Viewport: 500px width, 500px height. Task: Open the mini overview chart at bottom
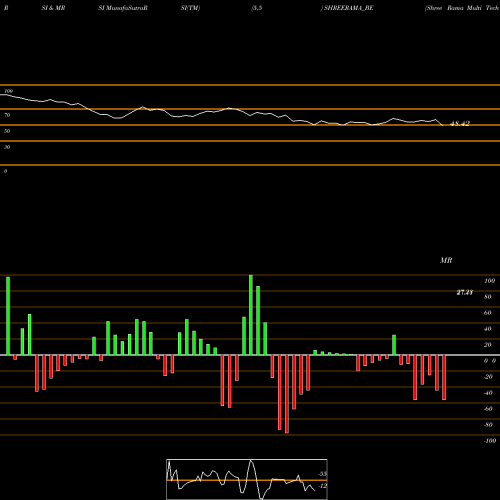pyautogui.click(x=247, y=479)
